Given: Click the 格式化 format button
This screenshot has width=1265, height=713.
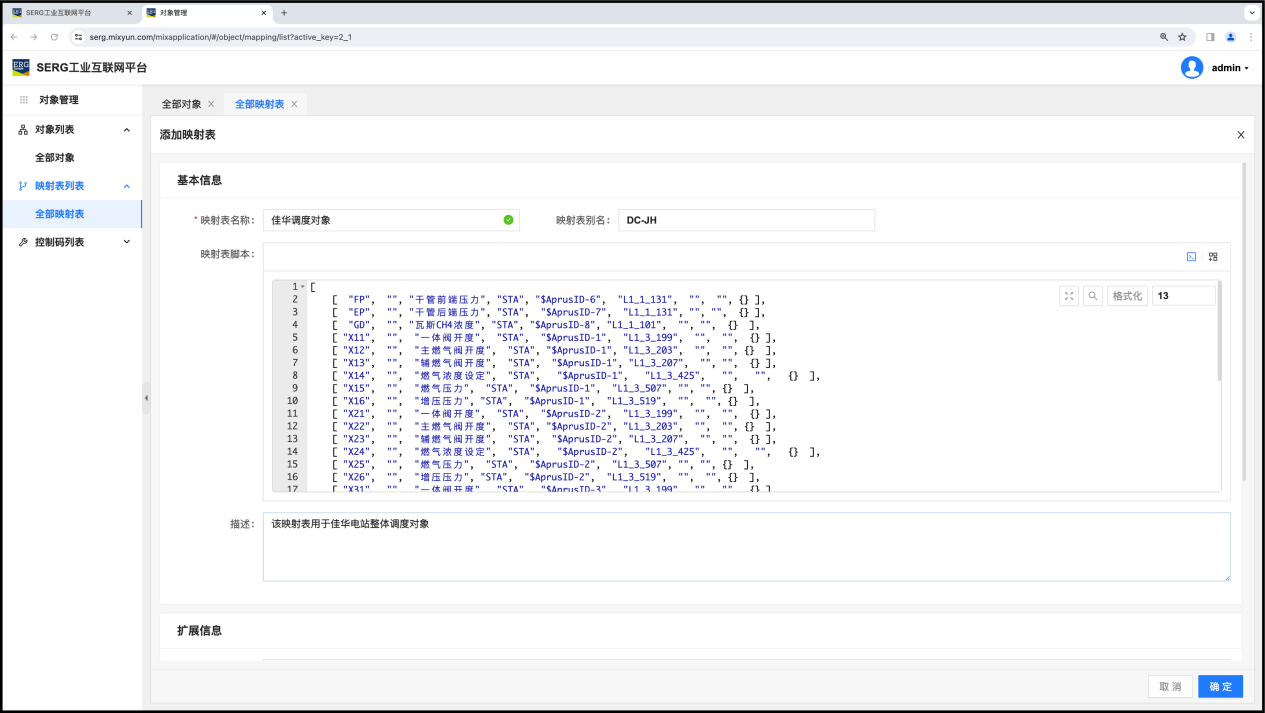Looking at the screenshot, I should click(1127, 296).
